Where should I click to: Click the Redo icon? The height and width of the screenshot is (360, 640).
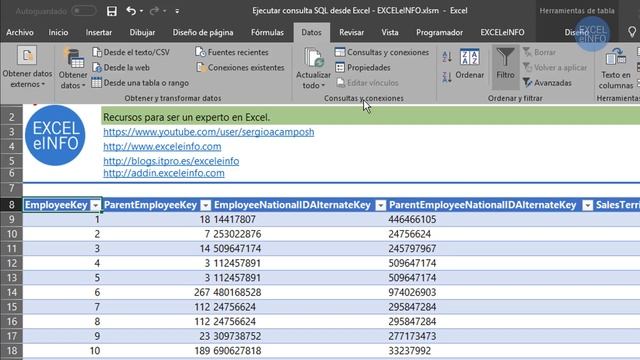tap(154, 11)
